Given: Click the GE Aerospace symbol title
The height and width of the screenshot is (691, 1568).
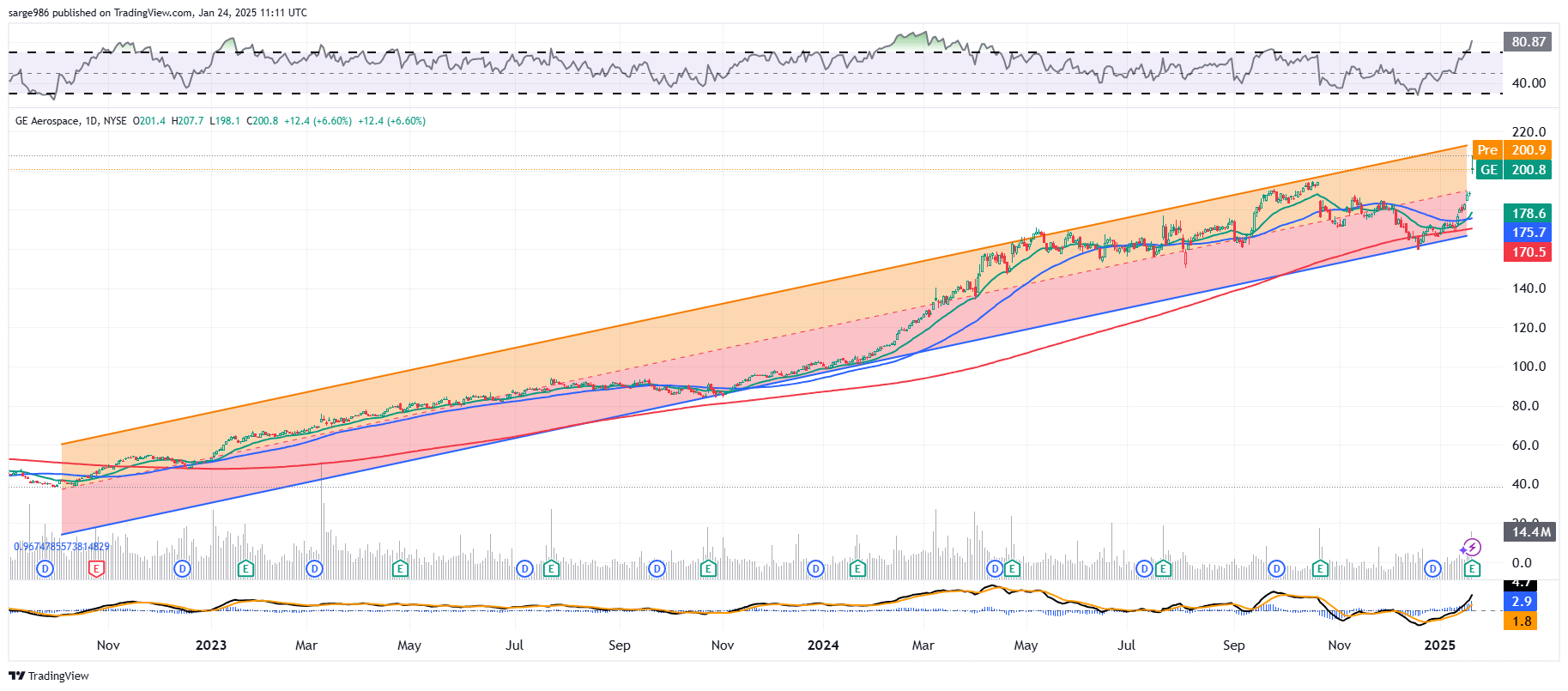Looking at the screenshot, I should tap(48, 121).
